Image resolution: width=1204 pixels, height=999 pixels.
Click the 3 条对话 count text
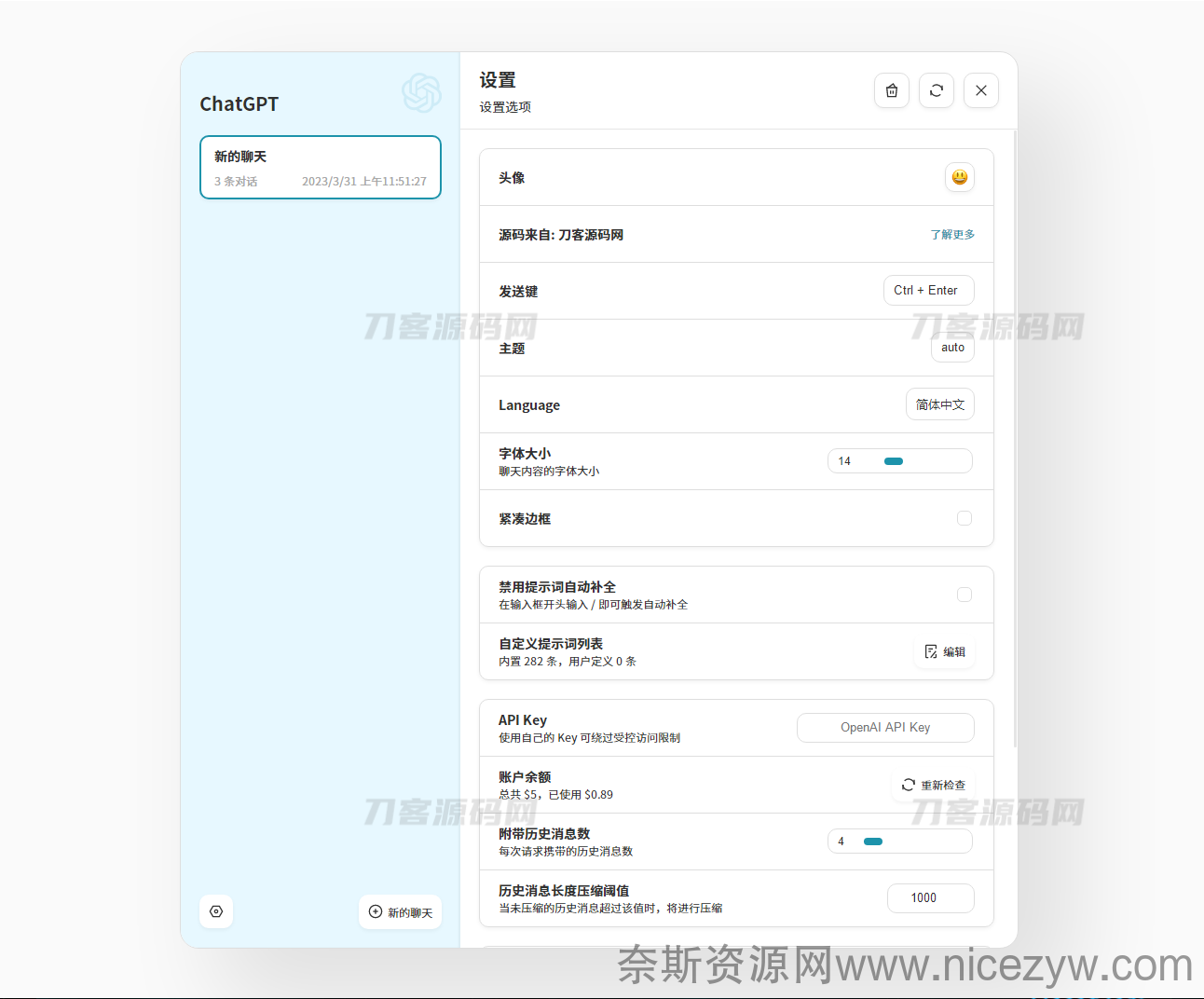(236, 182)
